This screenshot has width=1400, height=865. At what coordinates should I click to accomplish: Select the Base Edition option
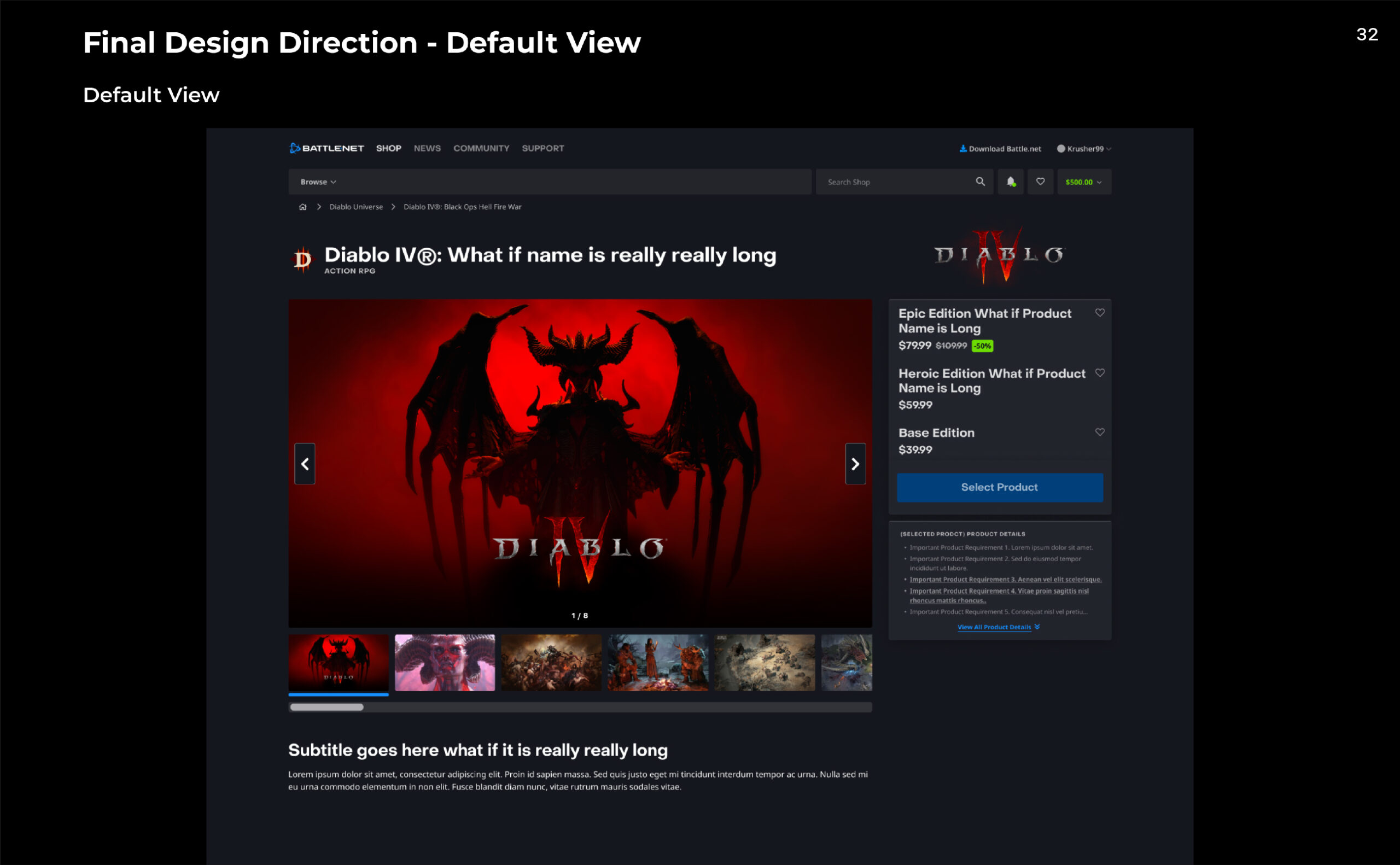[x=1000, y=441]
